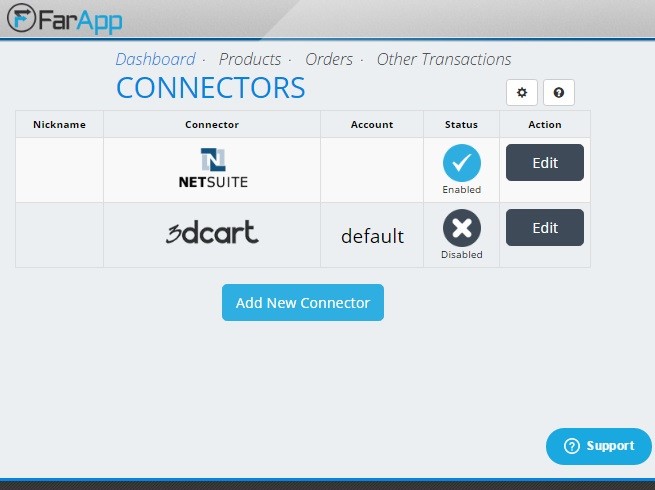Image resolution: width=655 pixels, height=490 pixels.
Task: Click the Account column header
Action: click(x=372, y=124)
